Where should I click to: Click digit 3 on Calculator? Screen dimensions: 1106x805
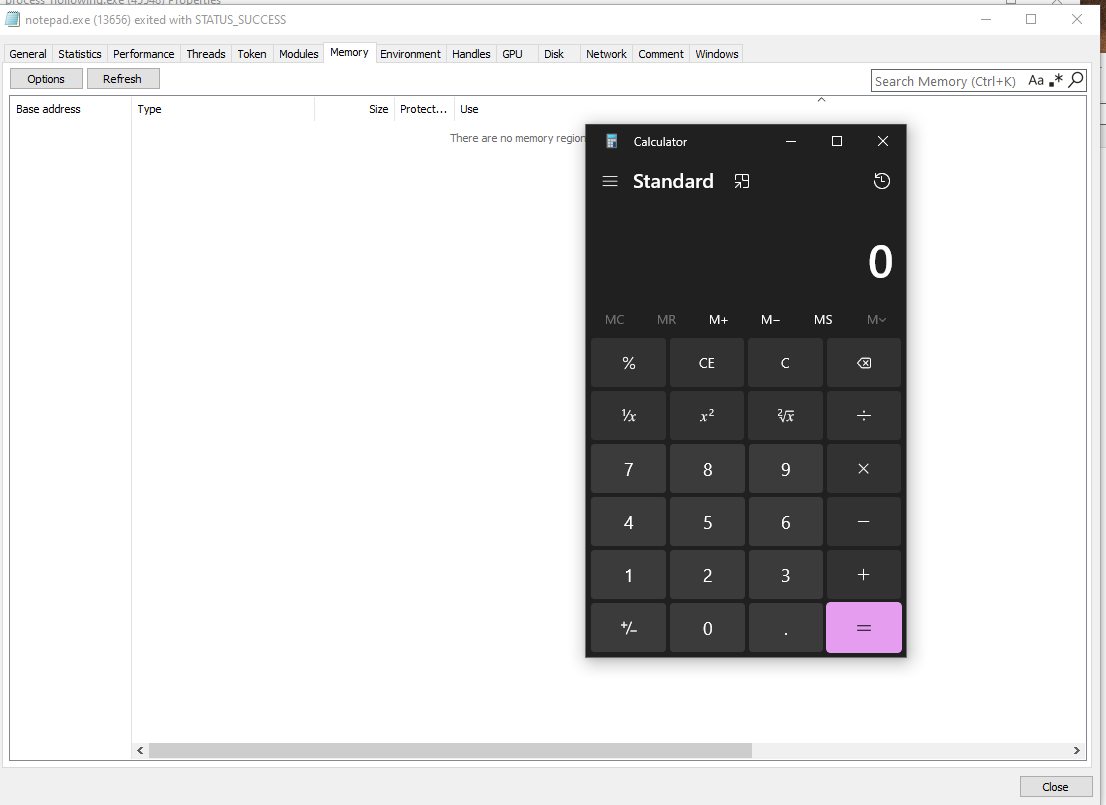785,574
